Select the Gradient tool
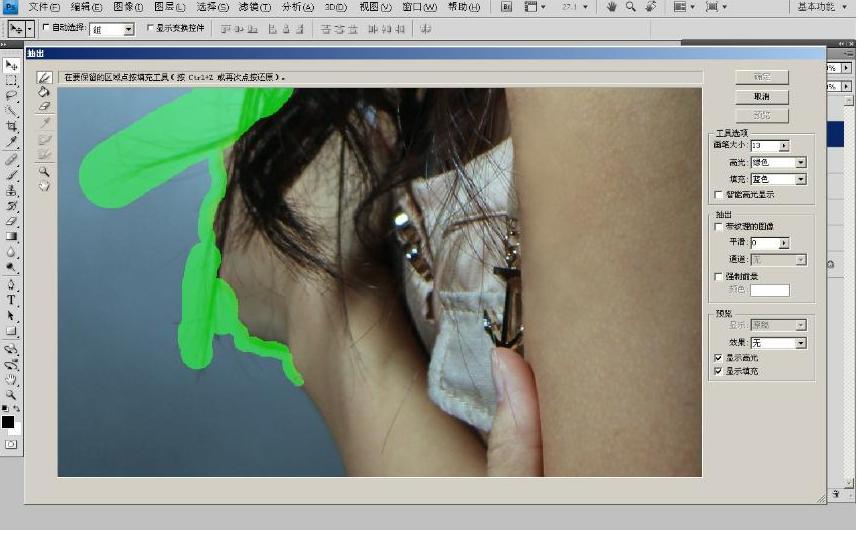This screenshot has width=857, height=547. (11, 236)
